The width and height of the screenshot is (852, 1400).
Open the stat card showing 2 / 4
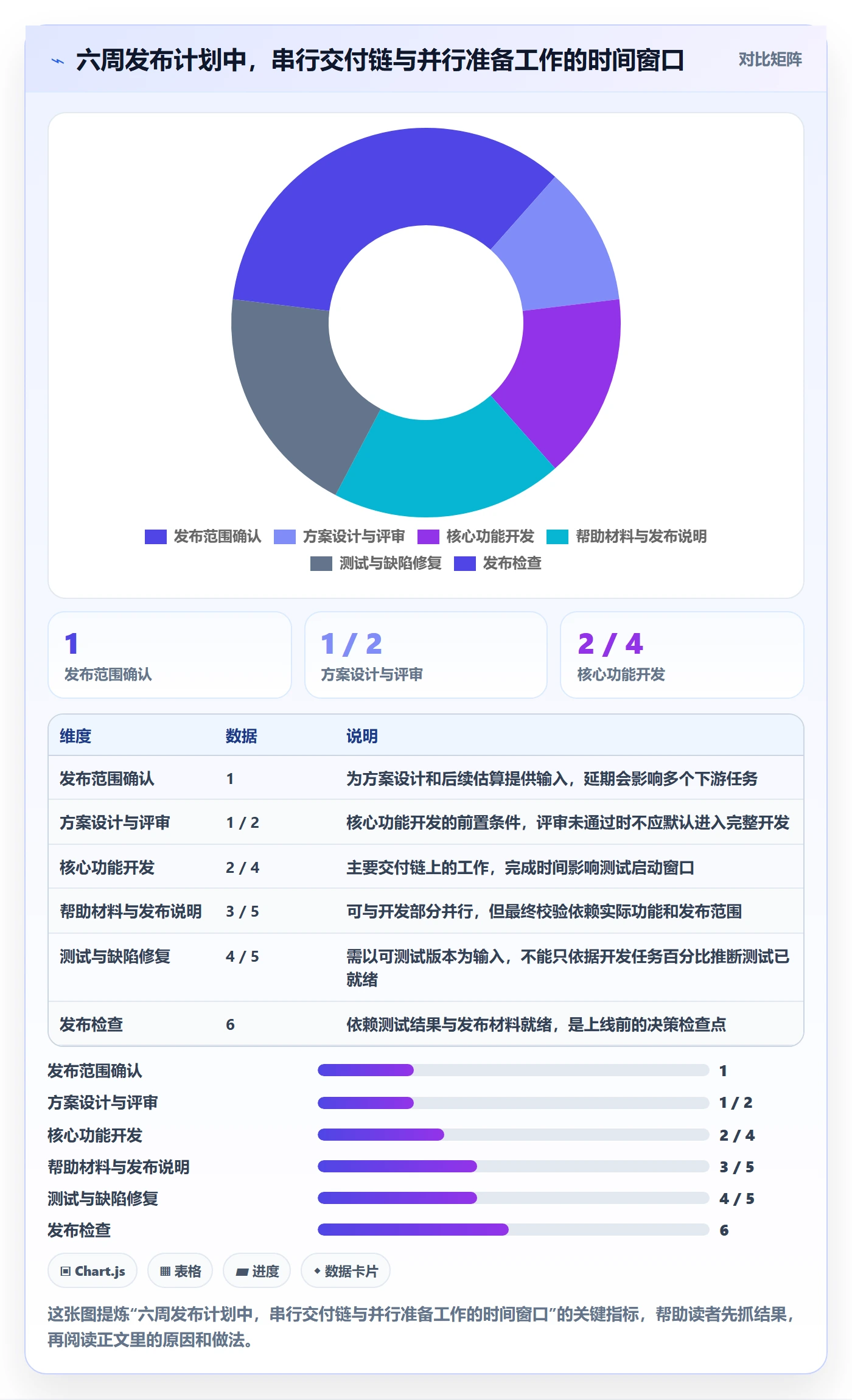(682, 655)
